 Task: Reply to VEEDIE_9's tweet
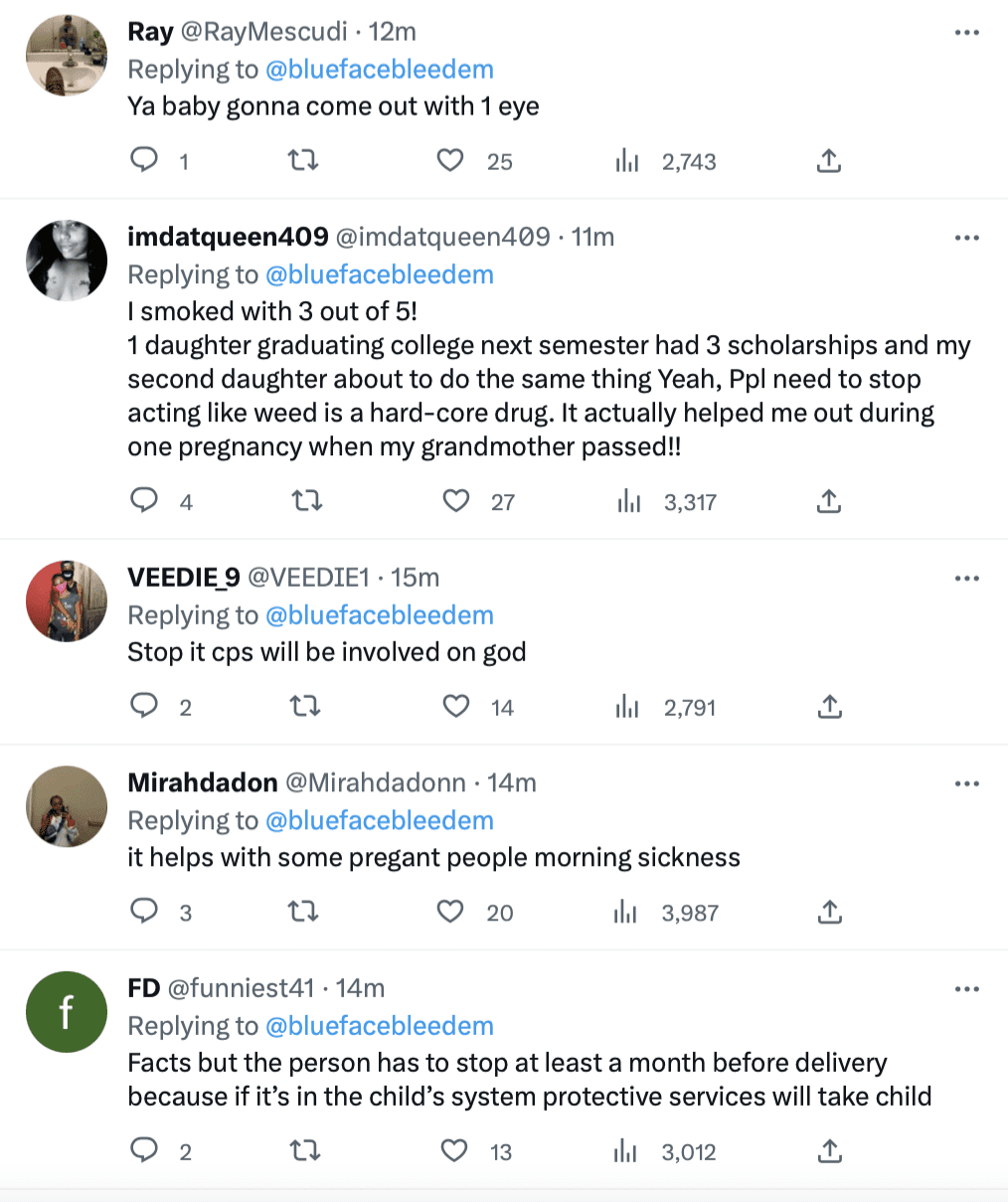(x=145, y=706)
